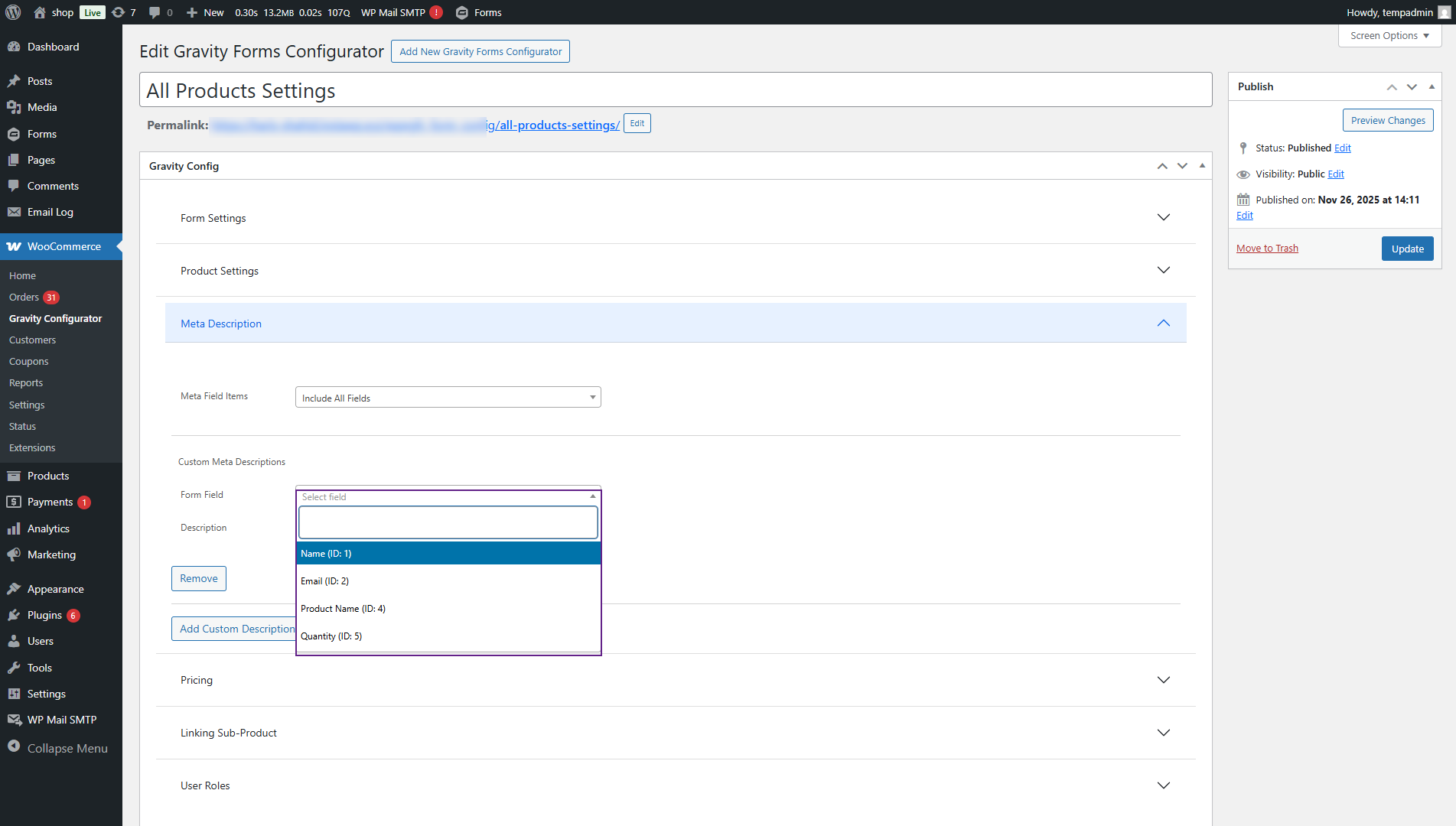Edit the Public visibility
1456x826 pixels.
click(x=1336, y=174)
